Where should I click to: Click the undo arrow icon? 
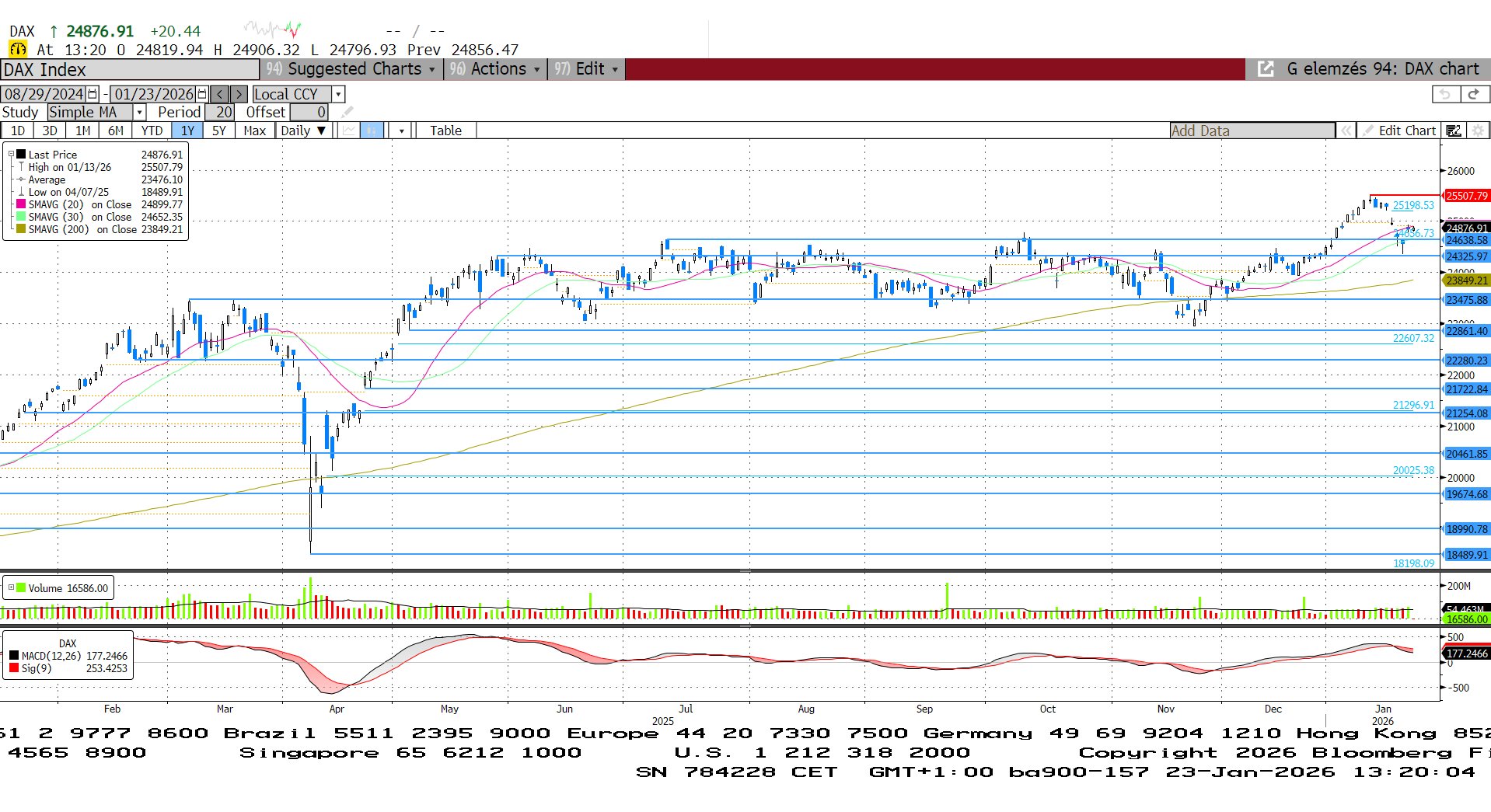pos(1445,94)
